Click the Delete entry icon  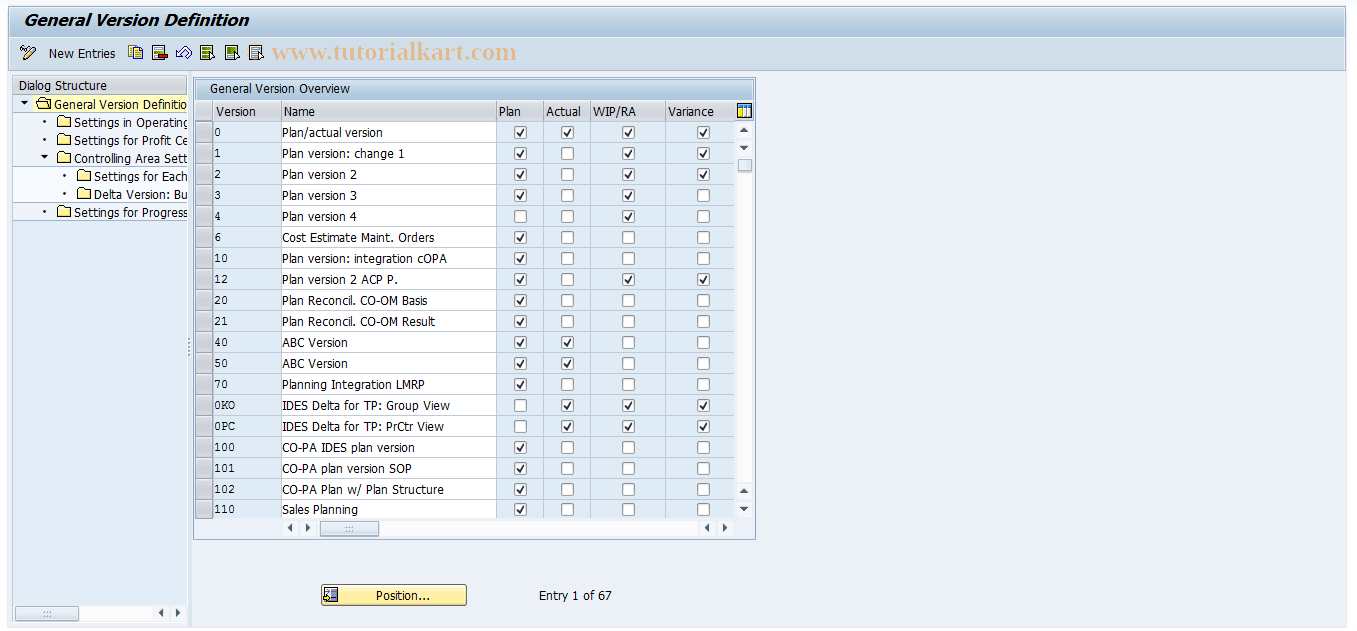pos(159,53)
